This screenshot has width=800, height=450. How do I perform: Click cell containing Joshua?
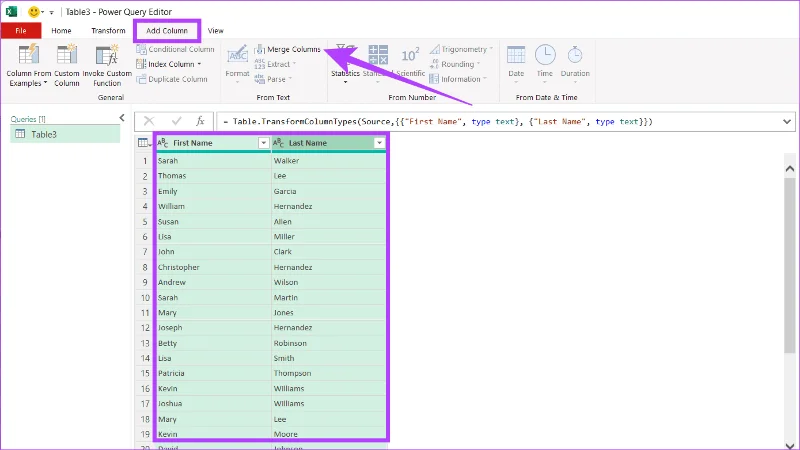point(213,403)
